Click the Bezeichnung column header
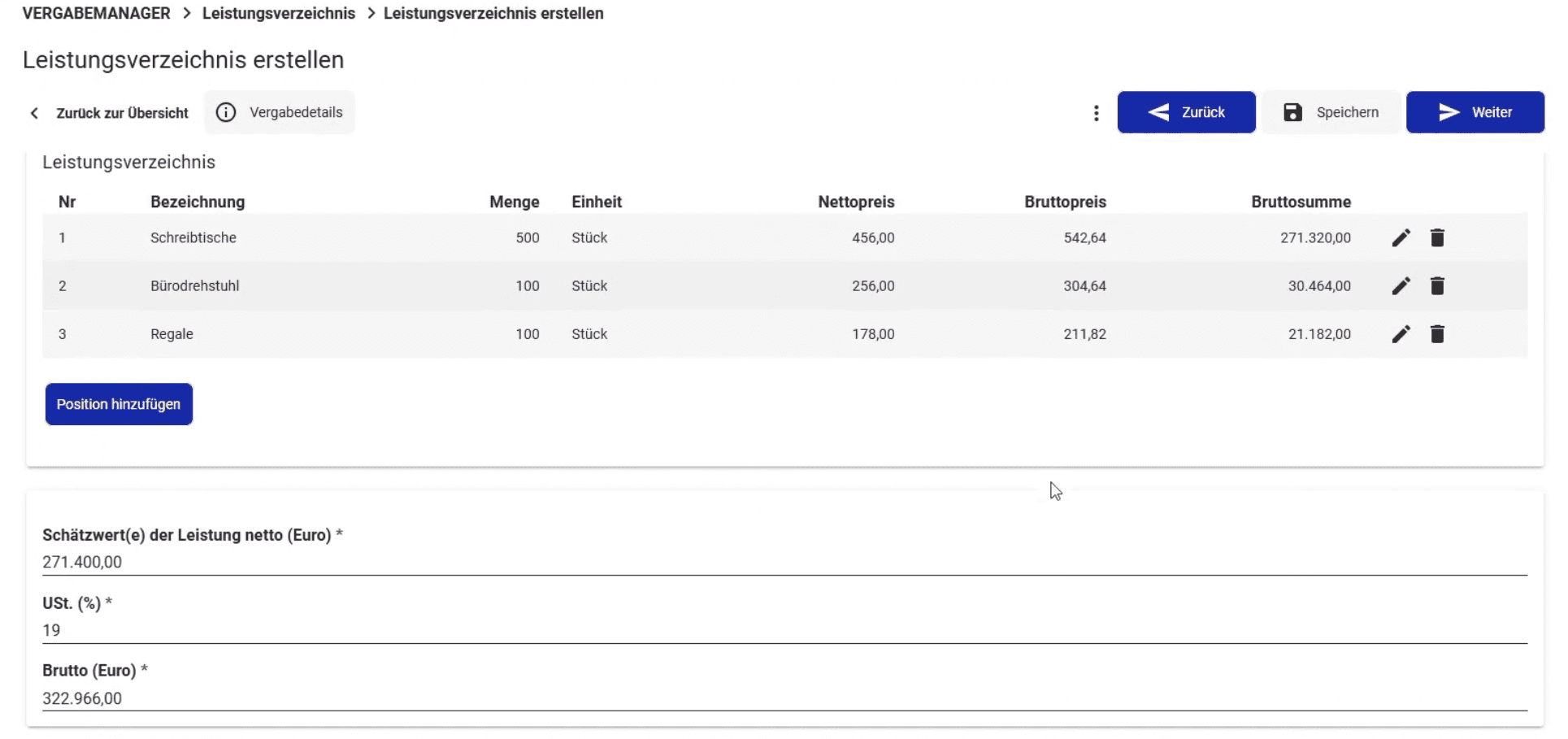Viewport: 1568px width, 739px height. click(198, 202)
